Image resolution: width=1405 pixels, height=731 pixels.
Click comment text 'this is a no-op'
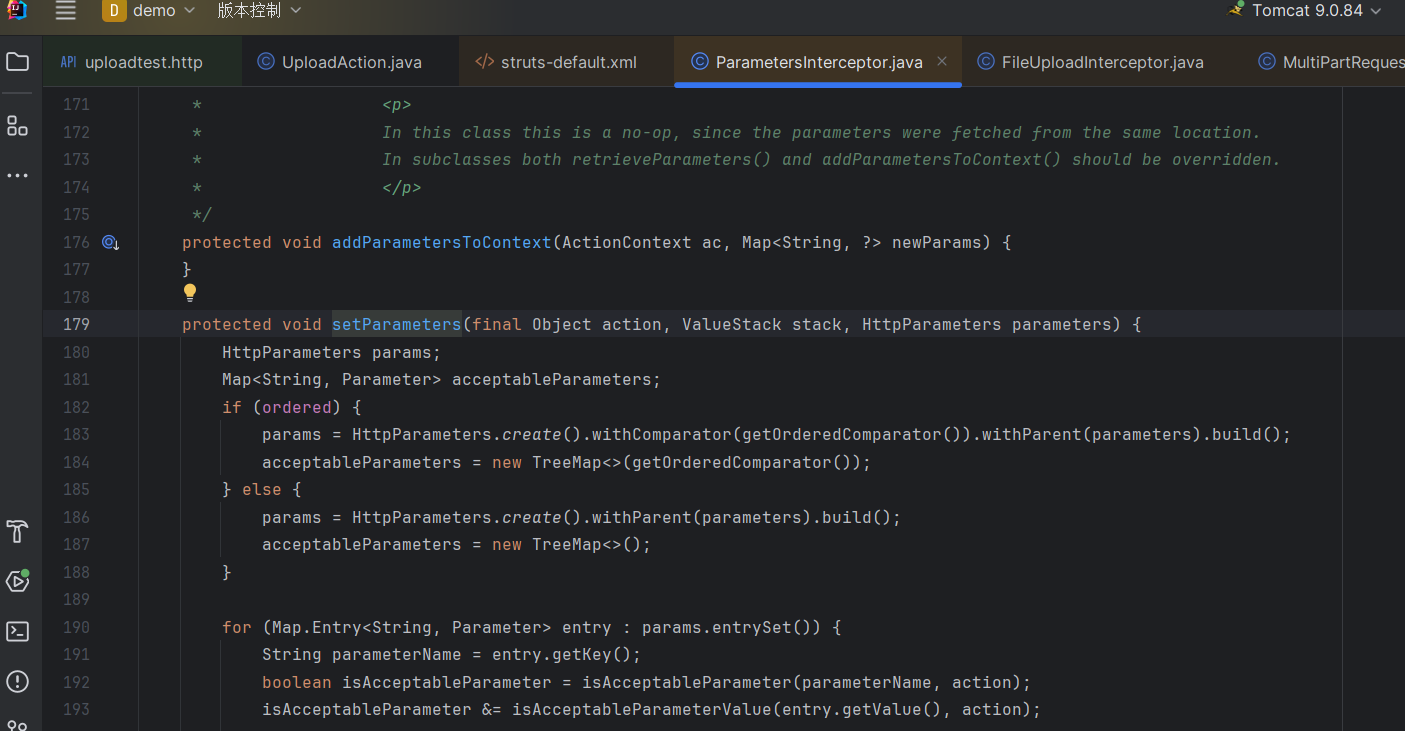596,132
